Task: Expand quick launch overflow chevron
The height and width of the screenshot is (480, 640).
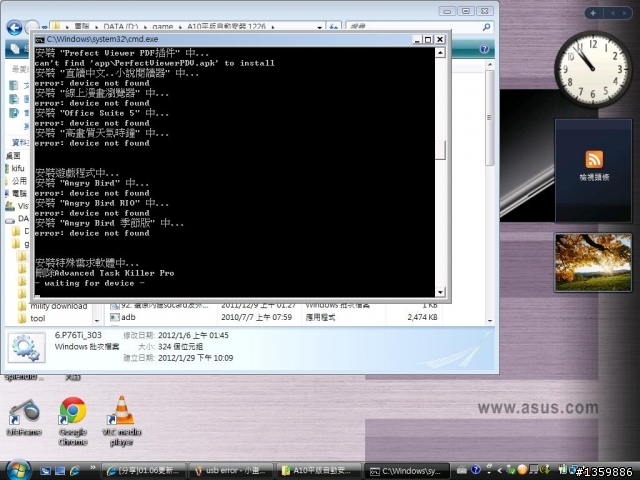Action: (93, 467)
